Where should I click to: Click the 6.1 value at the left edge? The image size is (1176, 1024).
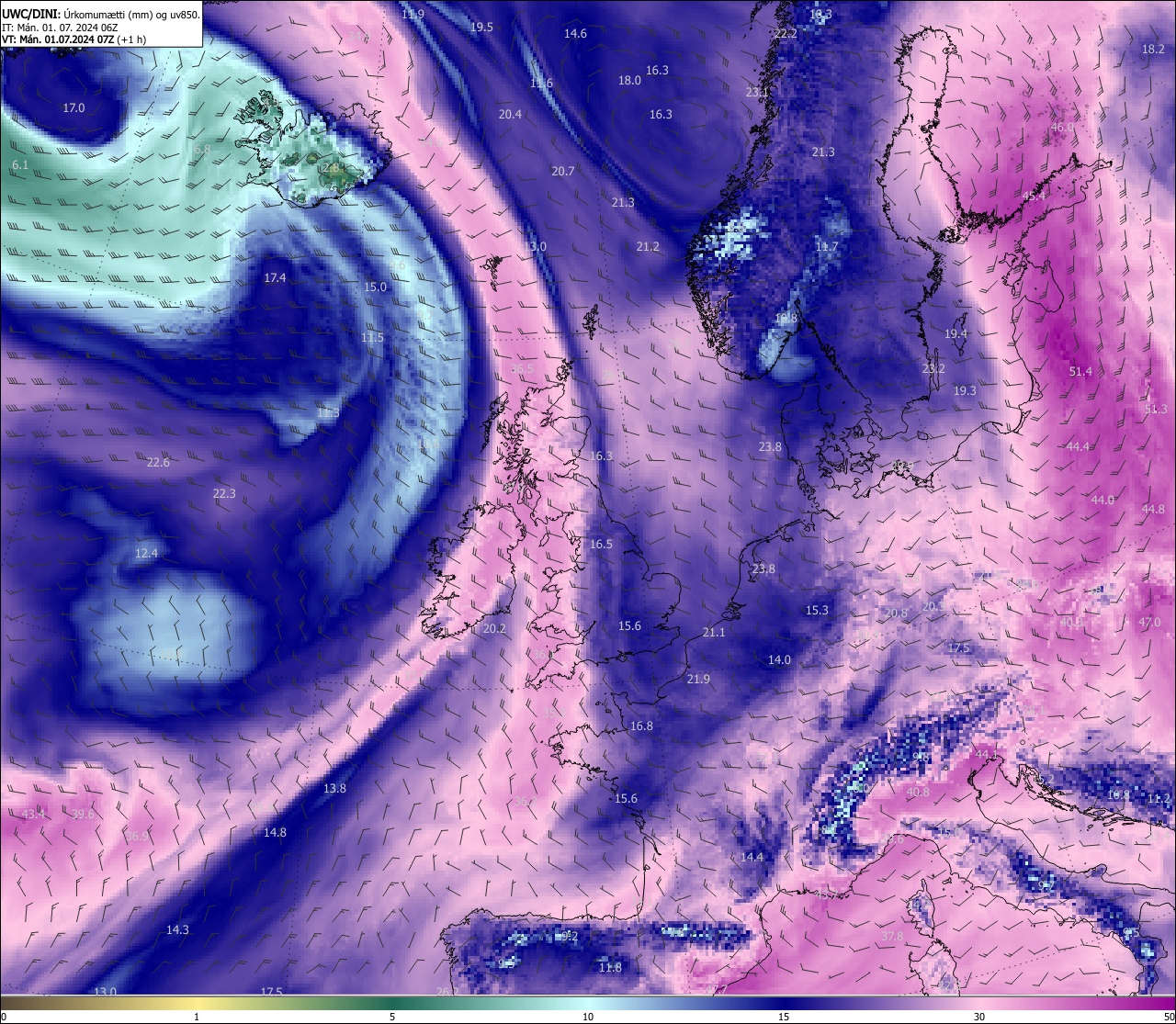point(20,165)
